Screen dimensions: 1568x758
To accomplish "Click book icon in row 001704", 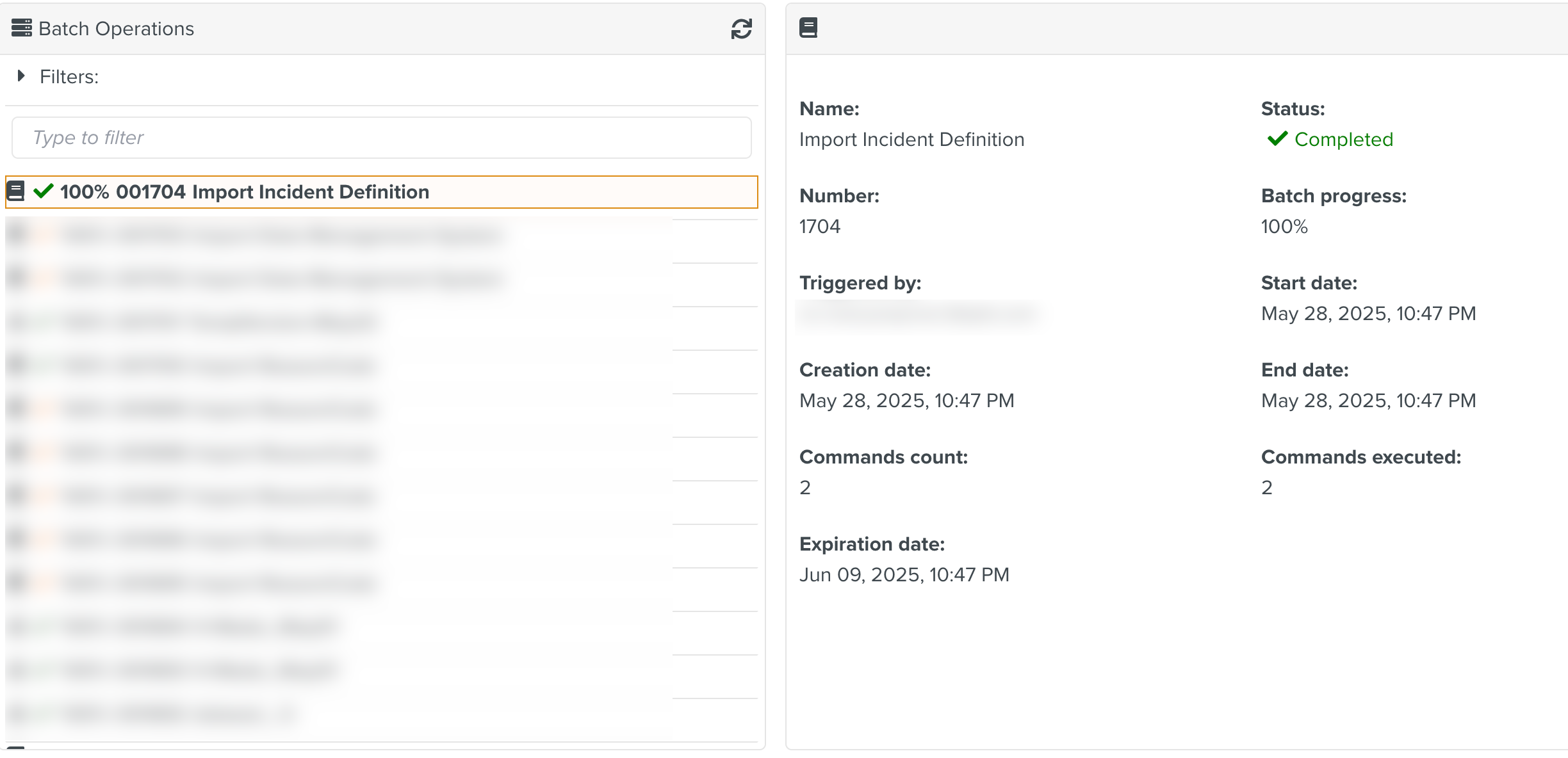I will point(16,191).
